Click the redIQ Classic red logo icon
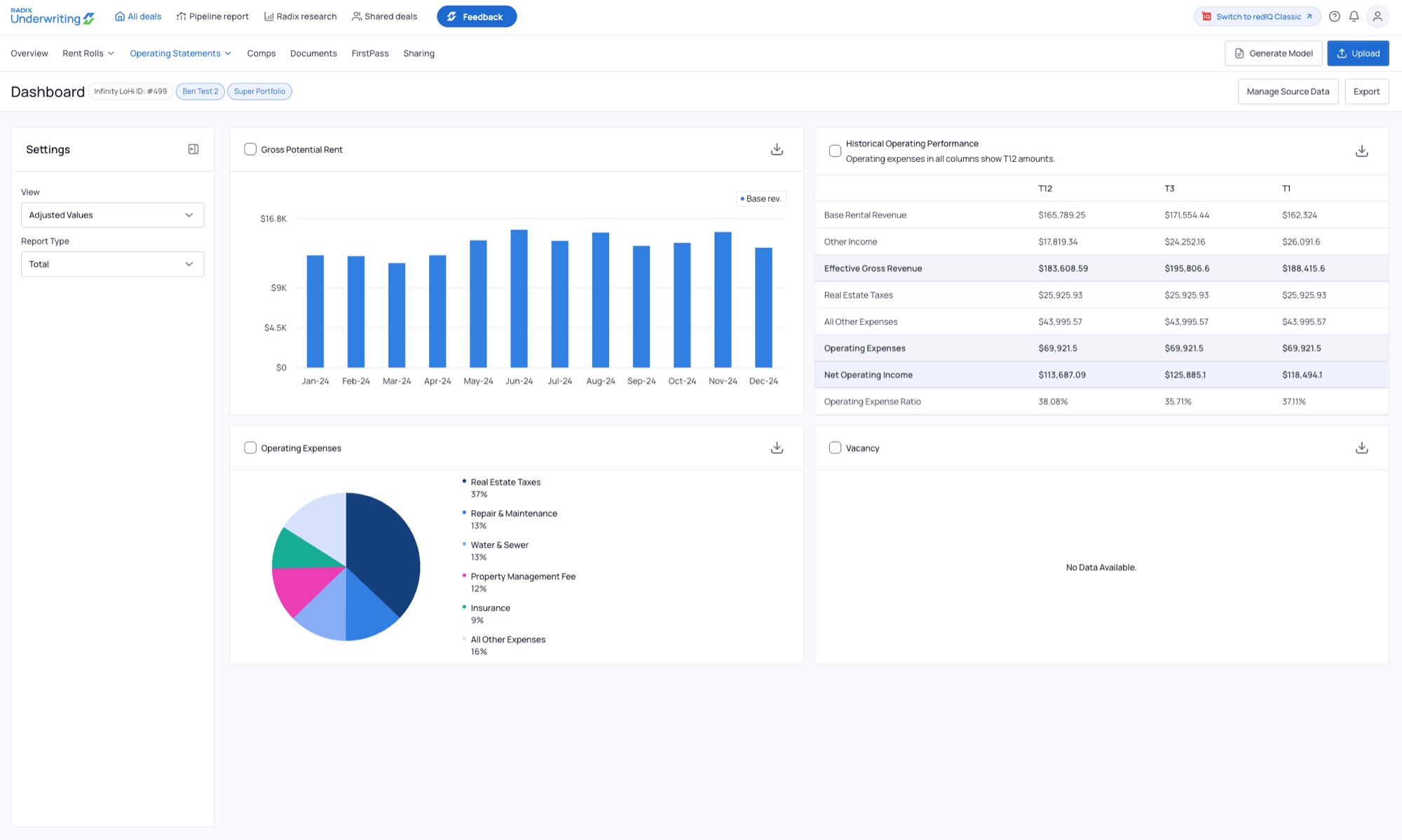This screenshot has height=840, width=1402. [x=1206, y=17]
